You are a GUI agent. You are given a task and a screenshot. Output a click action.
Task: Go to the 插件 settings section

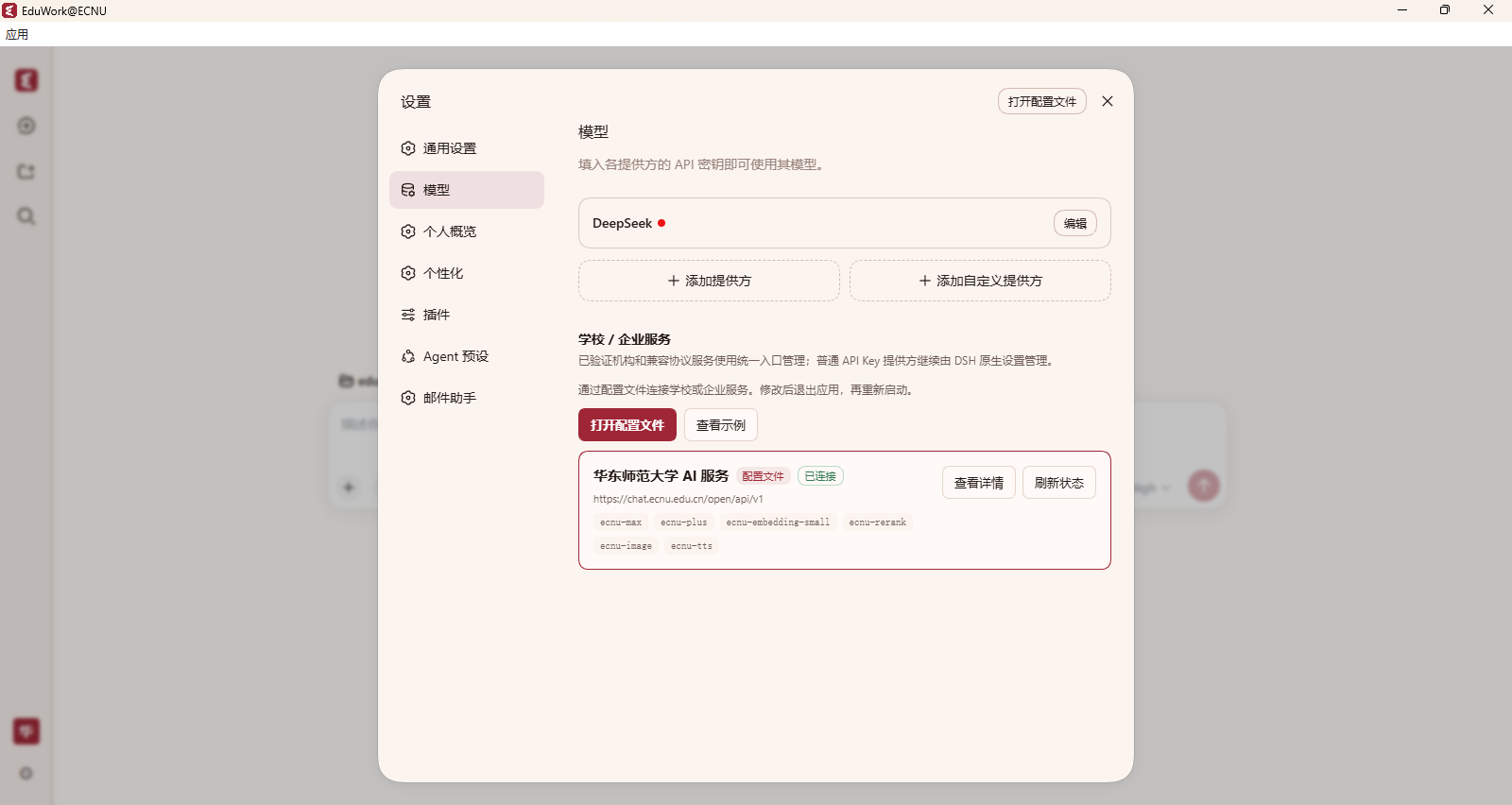click(467, 315)
